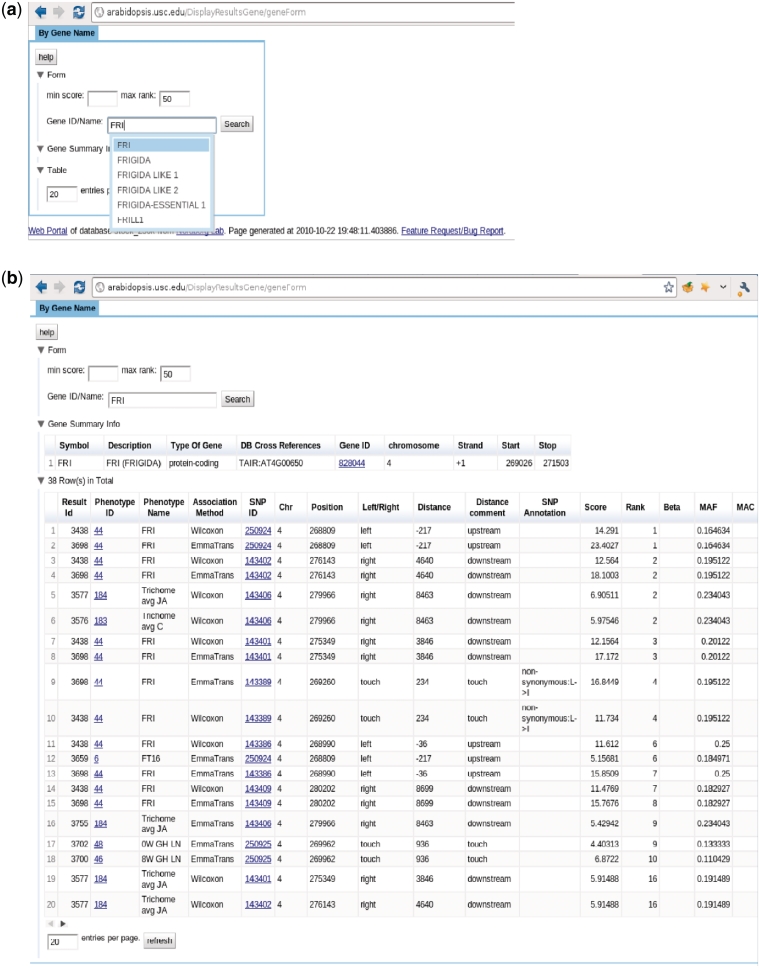The image size is (760, 968).
Task: Reload the page in panel (a) browser
Action: [79, 12]
